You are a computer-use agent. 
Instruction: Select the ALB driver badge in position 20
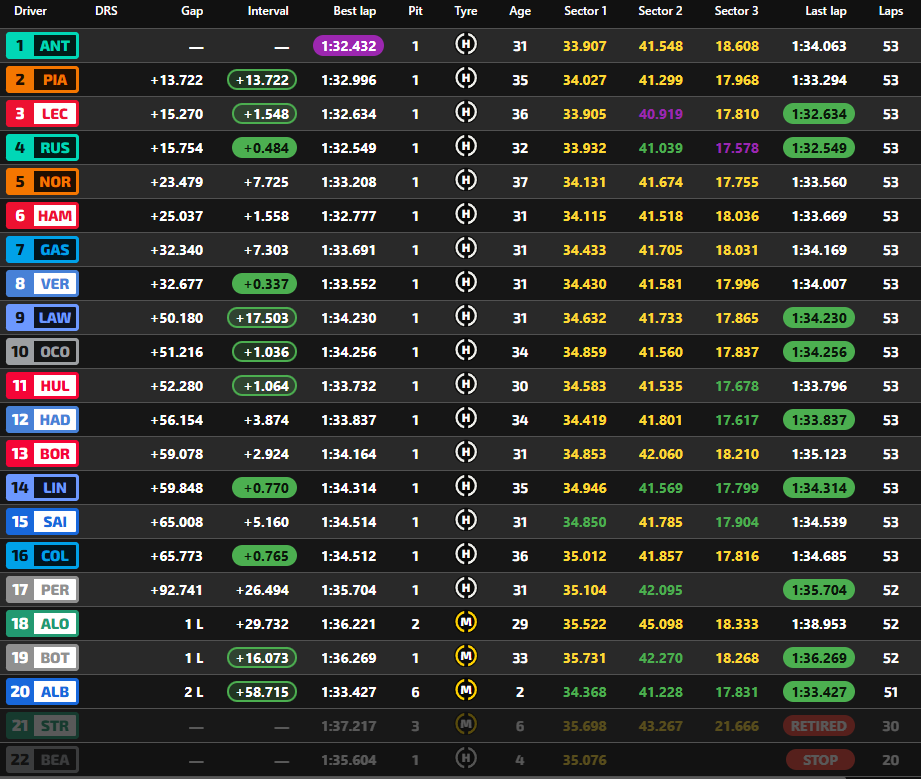[x=42, y=692]
